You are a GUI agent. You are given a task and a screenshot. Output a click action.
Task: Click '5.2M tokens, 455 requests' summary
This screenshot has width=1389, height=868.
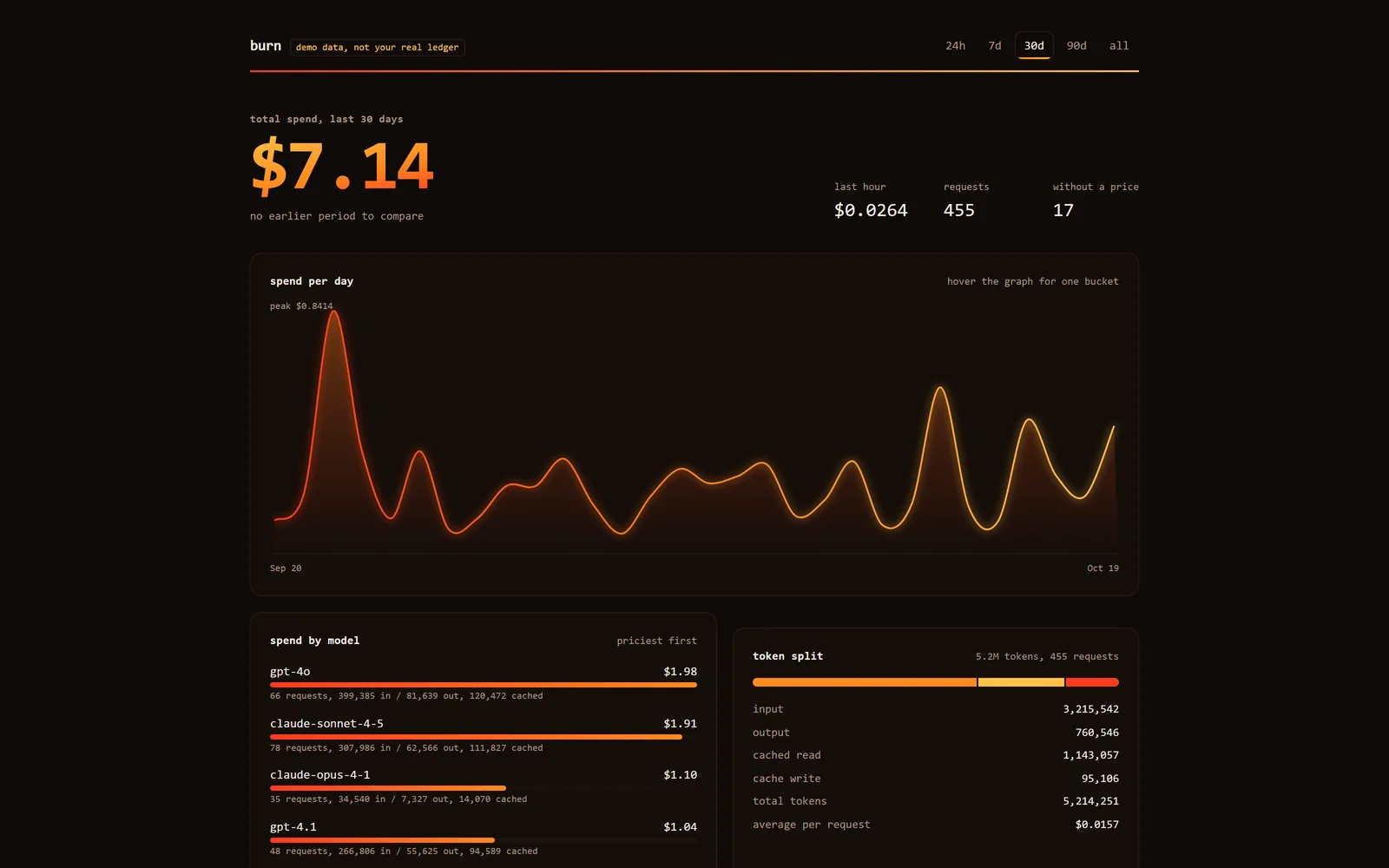point(1047,656)
